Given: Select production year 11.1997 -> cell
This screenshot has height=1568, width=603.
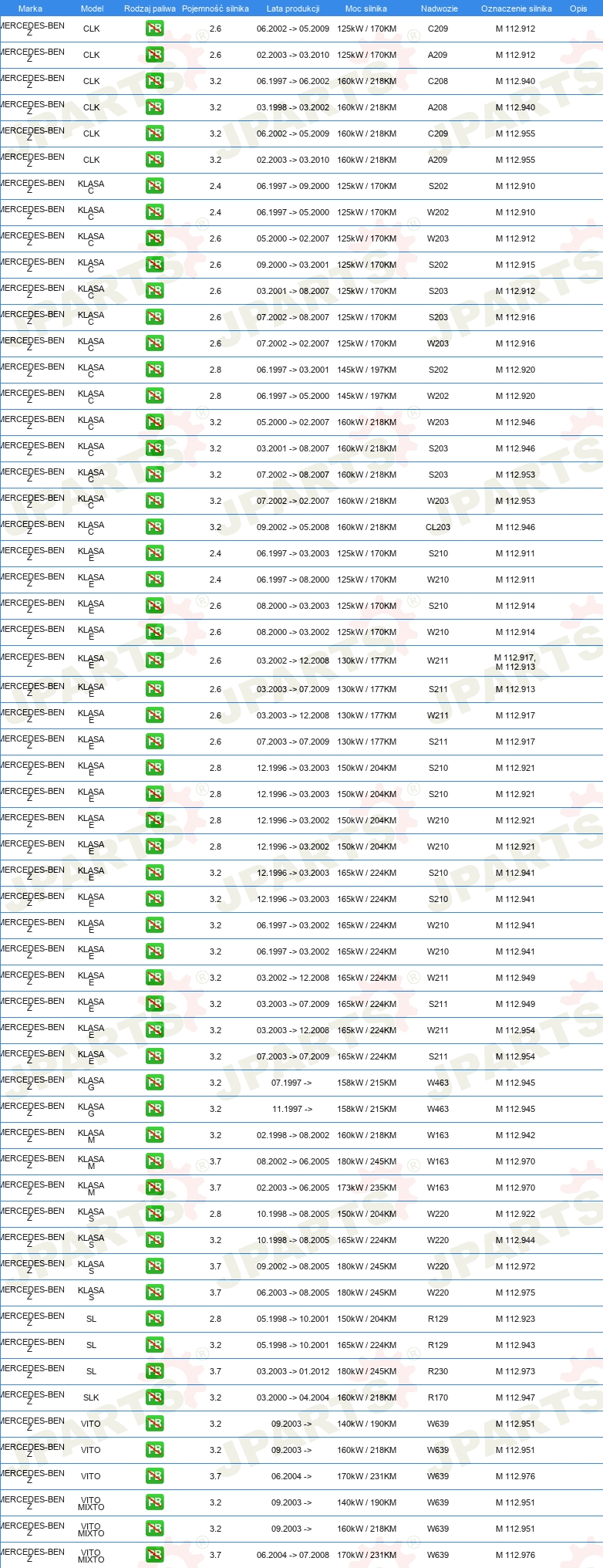Looking at the screenshot, I should click(x=291, y=1109).
